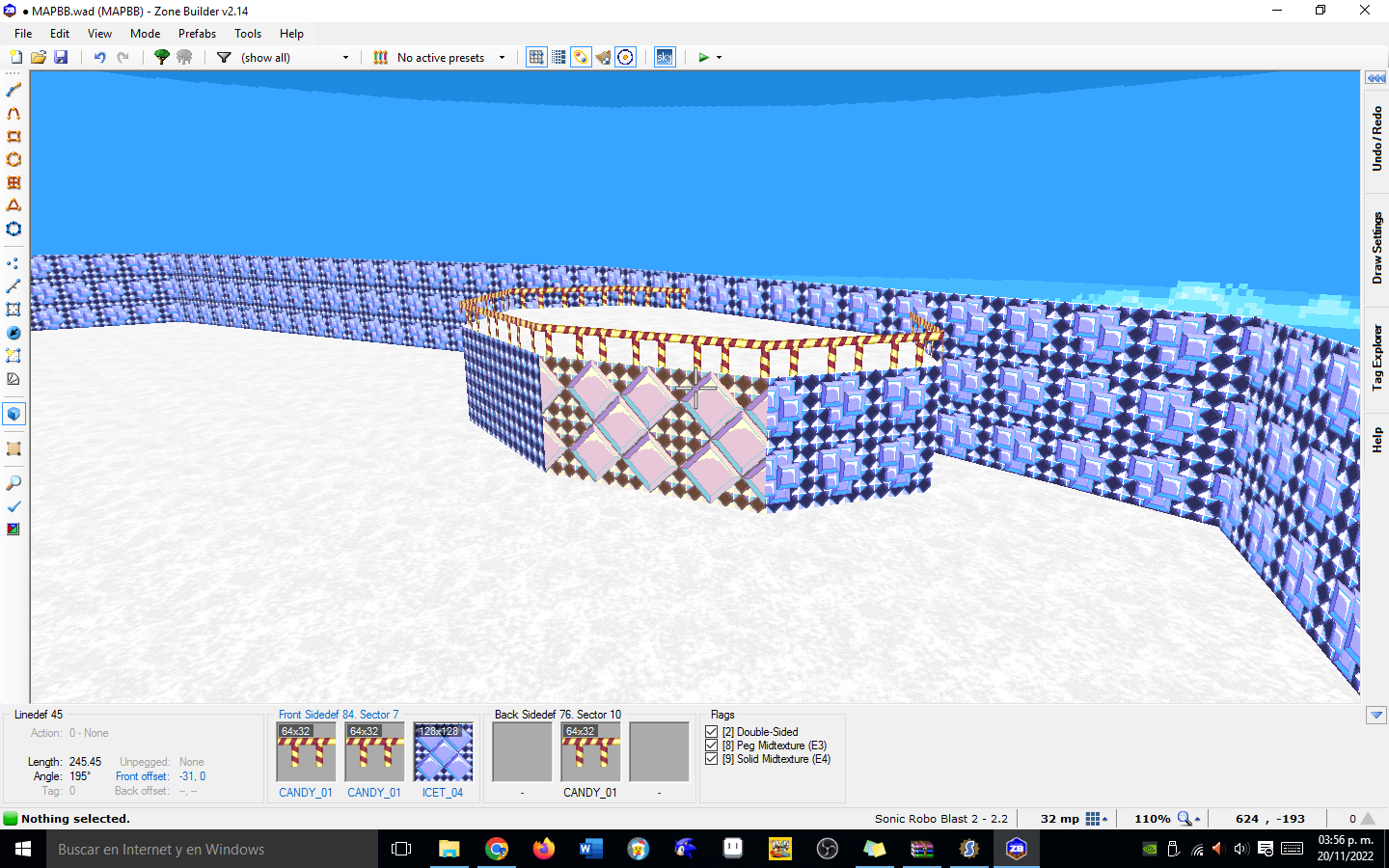
Task: Click the New Map icon
Action: (x=15, y=58)
